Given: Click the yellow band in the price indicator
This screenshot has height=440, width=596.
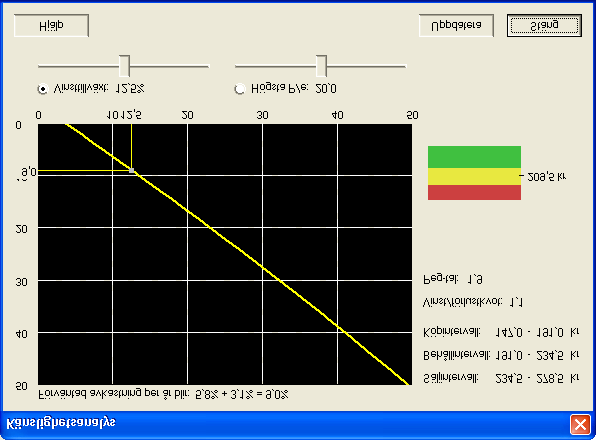Looking at the screenshot, I should [474, 177].
